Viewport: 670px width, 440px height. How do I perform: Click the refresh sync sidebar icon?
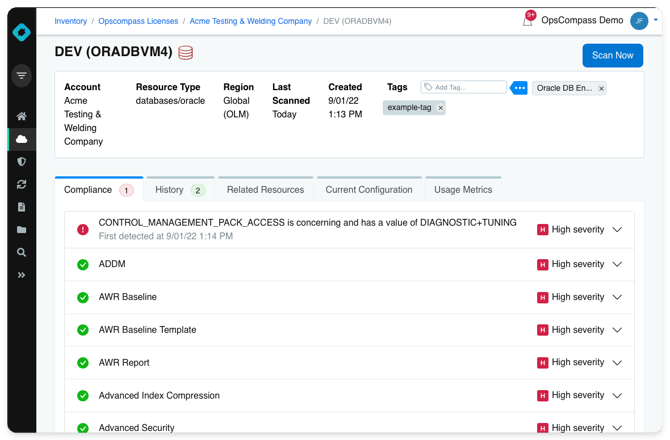pyautogui.click(x=21, y=184)
